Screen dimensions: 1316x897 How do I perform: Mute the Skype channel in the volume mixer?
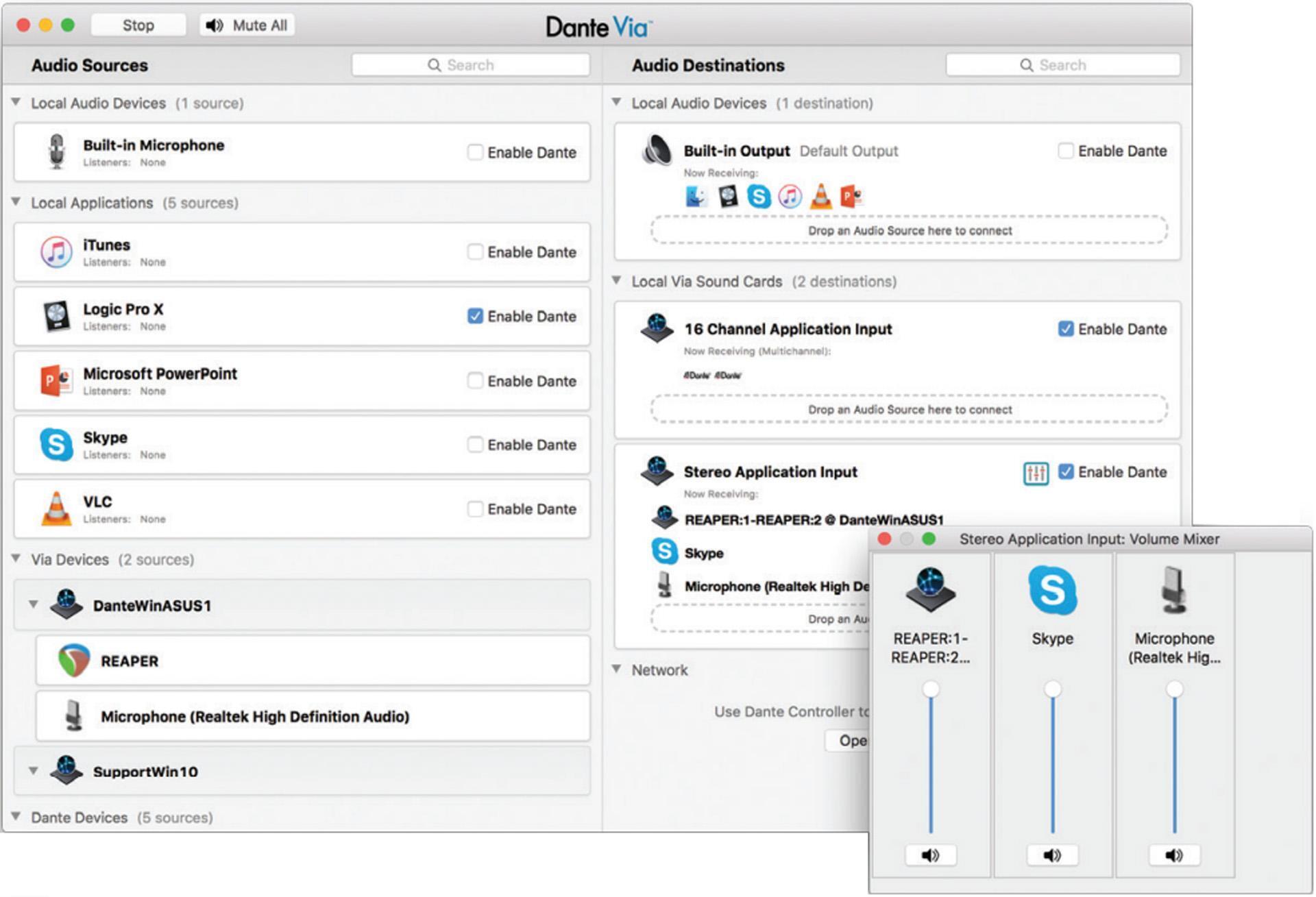1052,855
